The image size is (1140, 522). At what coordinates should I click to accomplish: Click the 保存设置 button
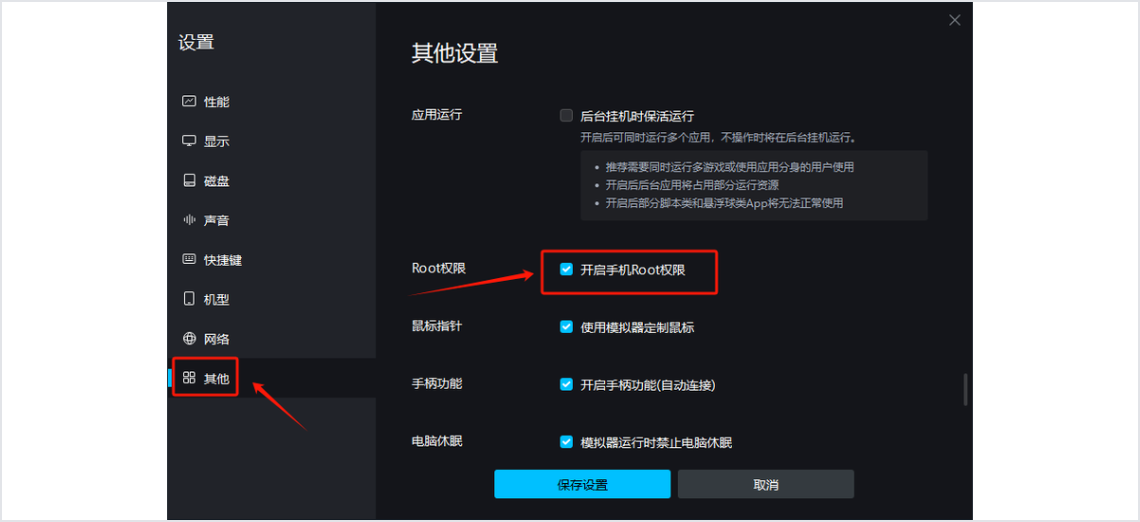(x=582, y=484)
